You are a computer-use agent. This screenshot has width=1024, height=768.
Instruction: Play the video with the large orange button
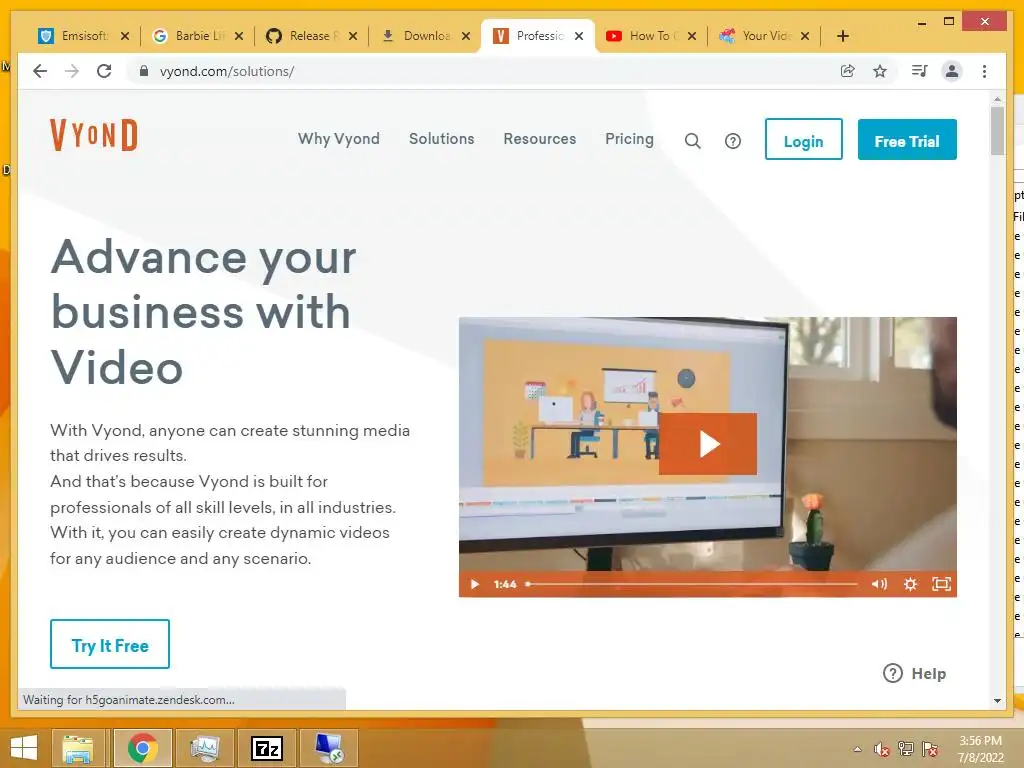click(x=708, y=444)
